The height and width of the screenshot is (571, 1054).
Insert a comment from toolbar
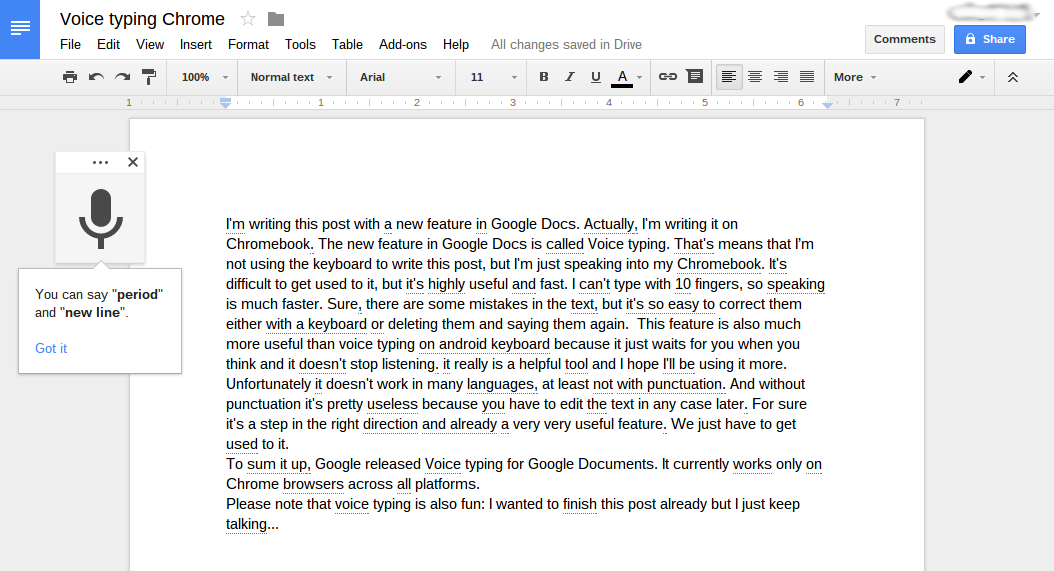point(694,77)
